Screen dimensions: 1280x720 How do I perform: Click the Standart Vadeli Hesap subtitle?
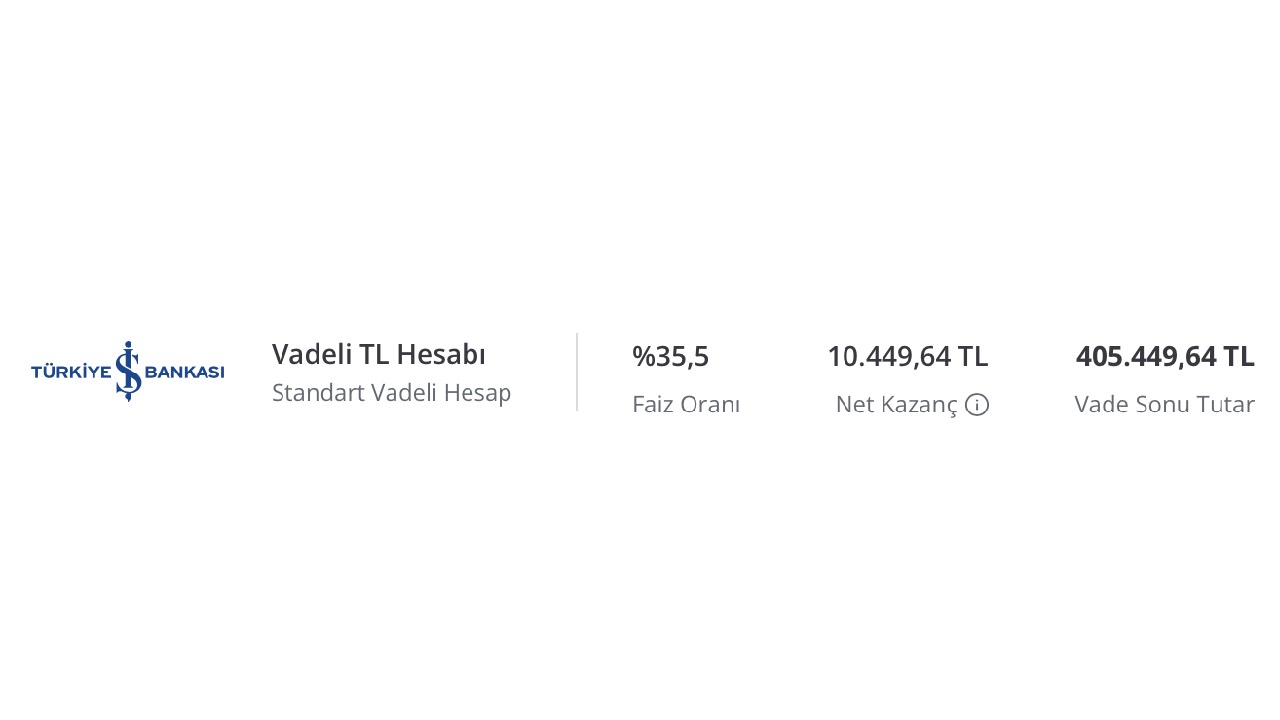pyautogui.click(x=391, y=393)
